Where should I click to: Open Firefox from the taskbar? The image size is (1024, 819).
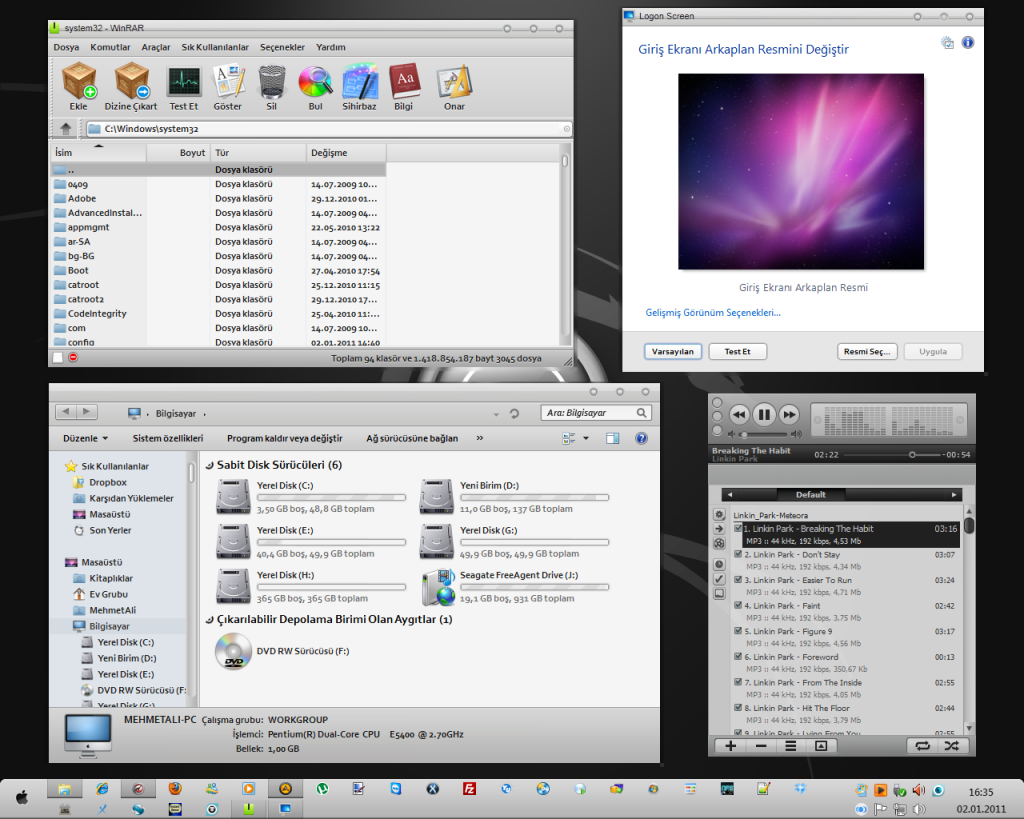[x=174, y=788]
